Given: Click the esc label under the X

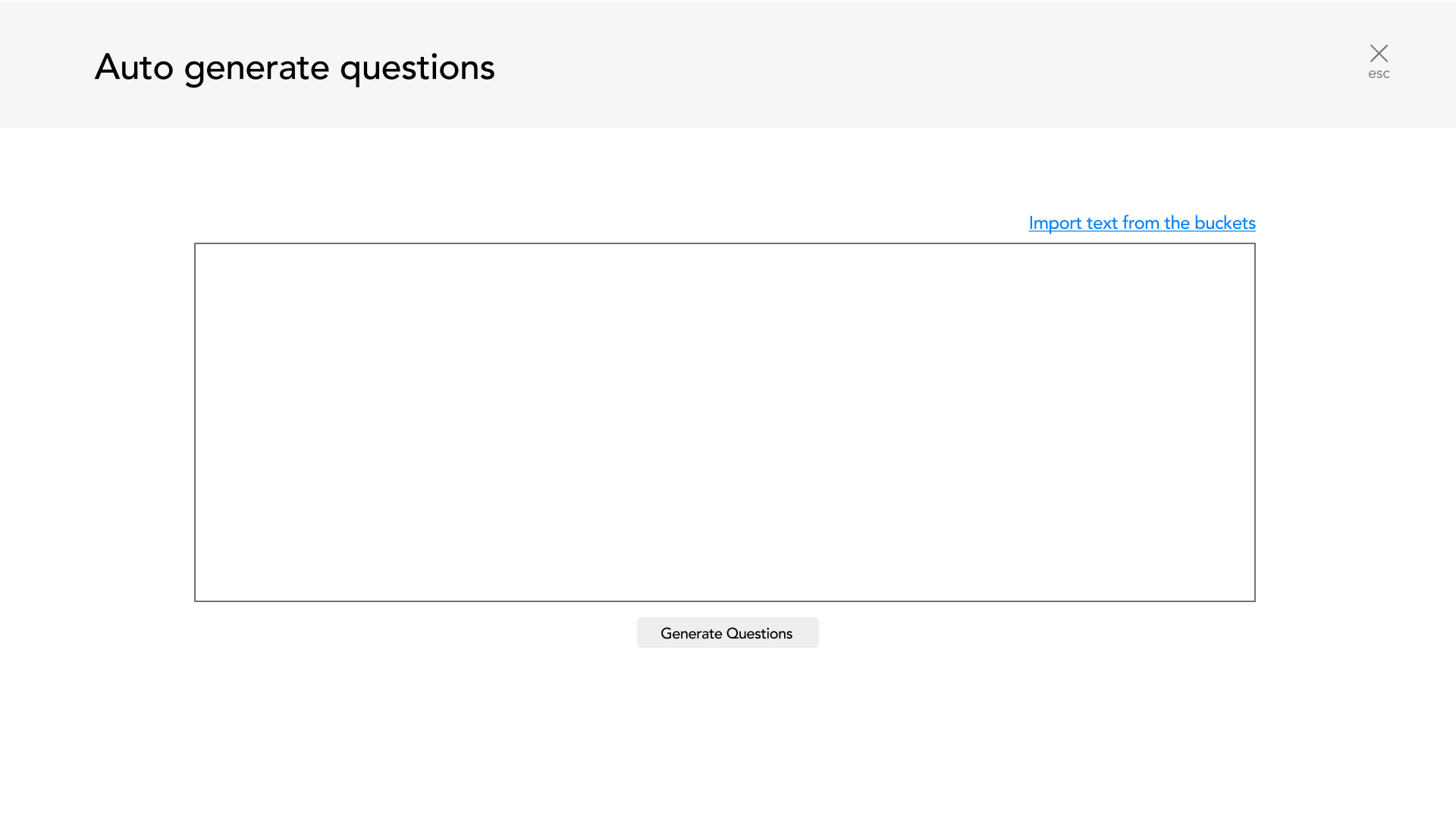Looking at the screenshot, I should tap(1379, 74).
